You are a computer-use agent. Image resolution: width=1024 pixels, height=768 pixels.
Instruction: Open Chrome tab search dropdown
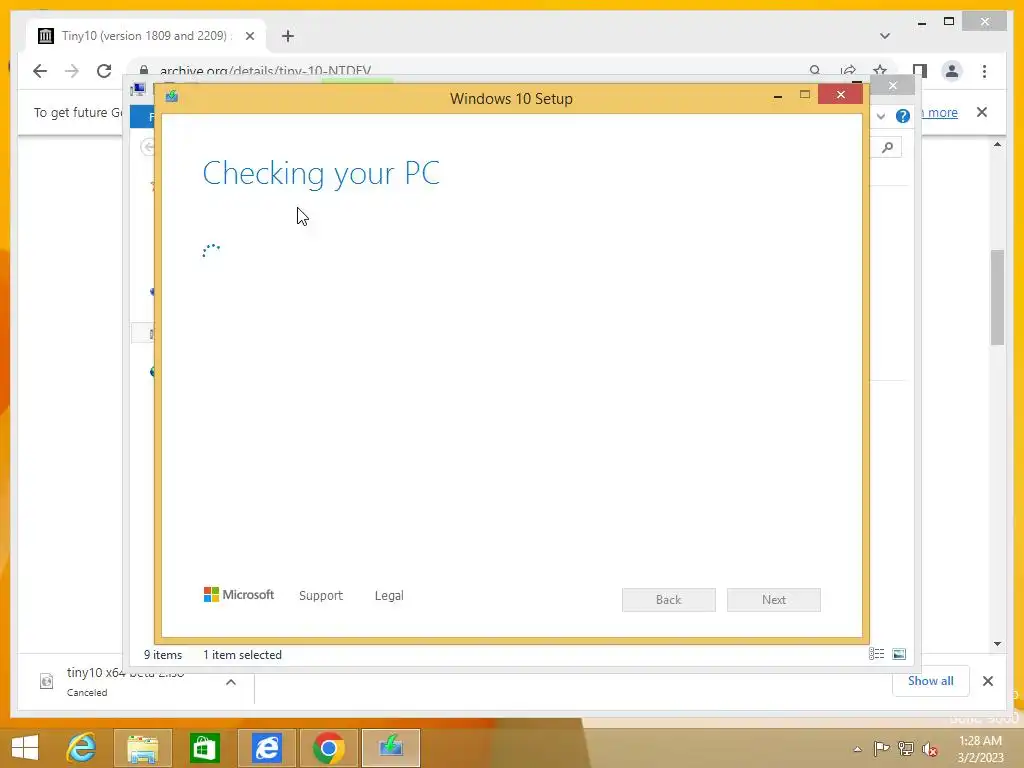coord(885,36)
